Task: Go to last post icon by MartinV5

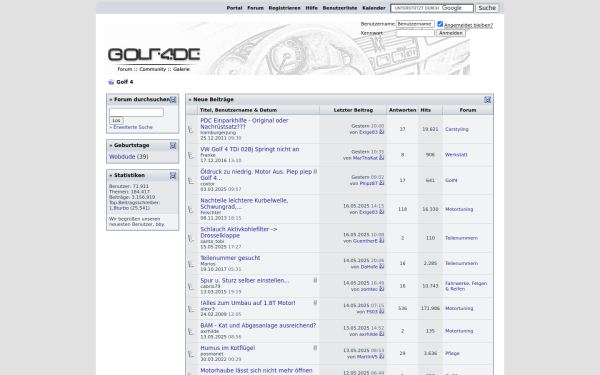Action: pos(382,357)
